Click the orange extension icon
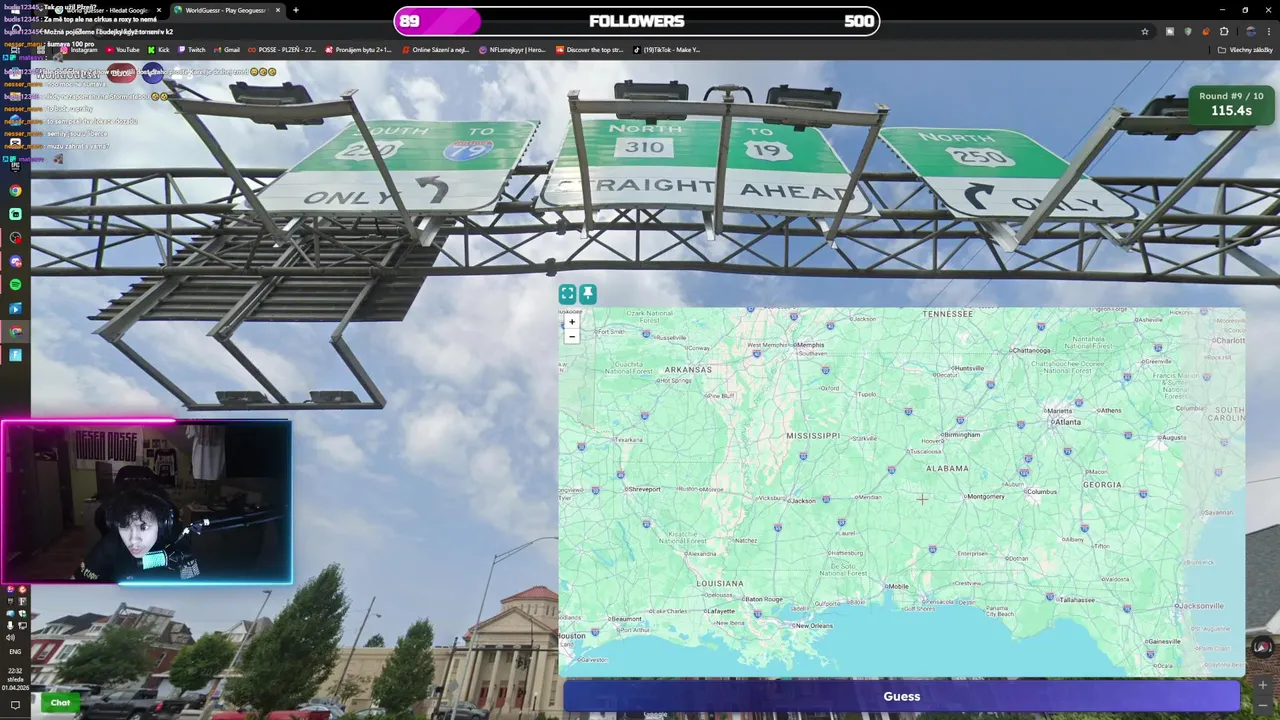This screenshot has width=1280, height=720. [x=1206, y=31]
